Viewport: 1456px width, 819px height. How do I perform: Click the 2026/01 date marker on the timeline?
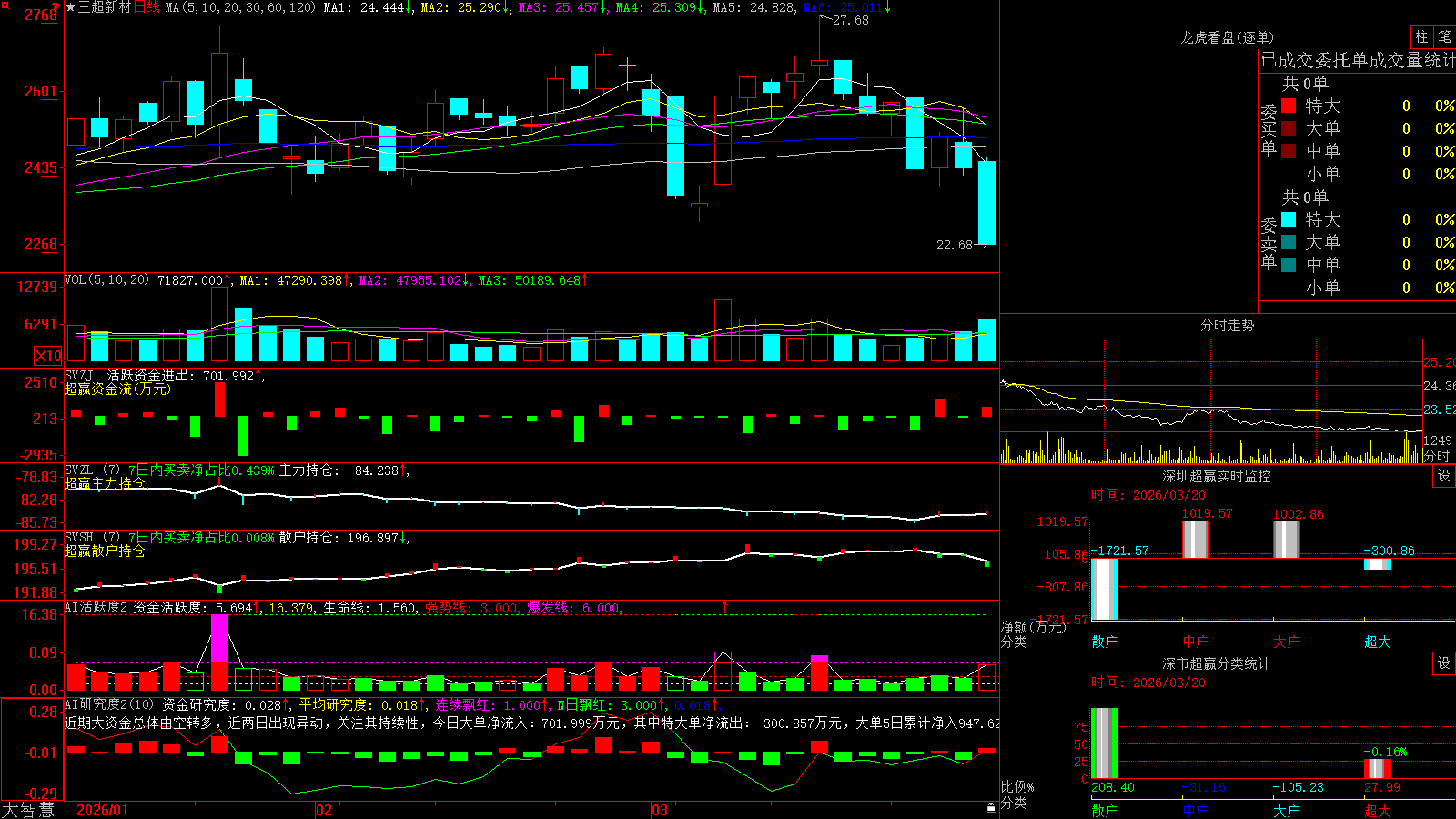[x=103, y=810]
